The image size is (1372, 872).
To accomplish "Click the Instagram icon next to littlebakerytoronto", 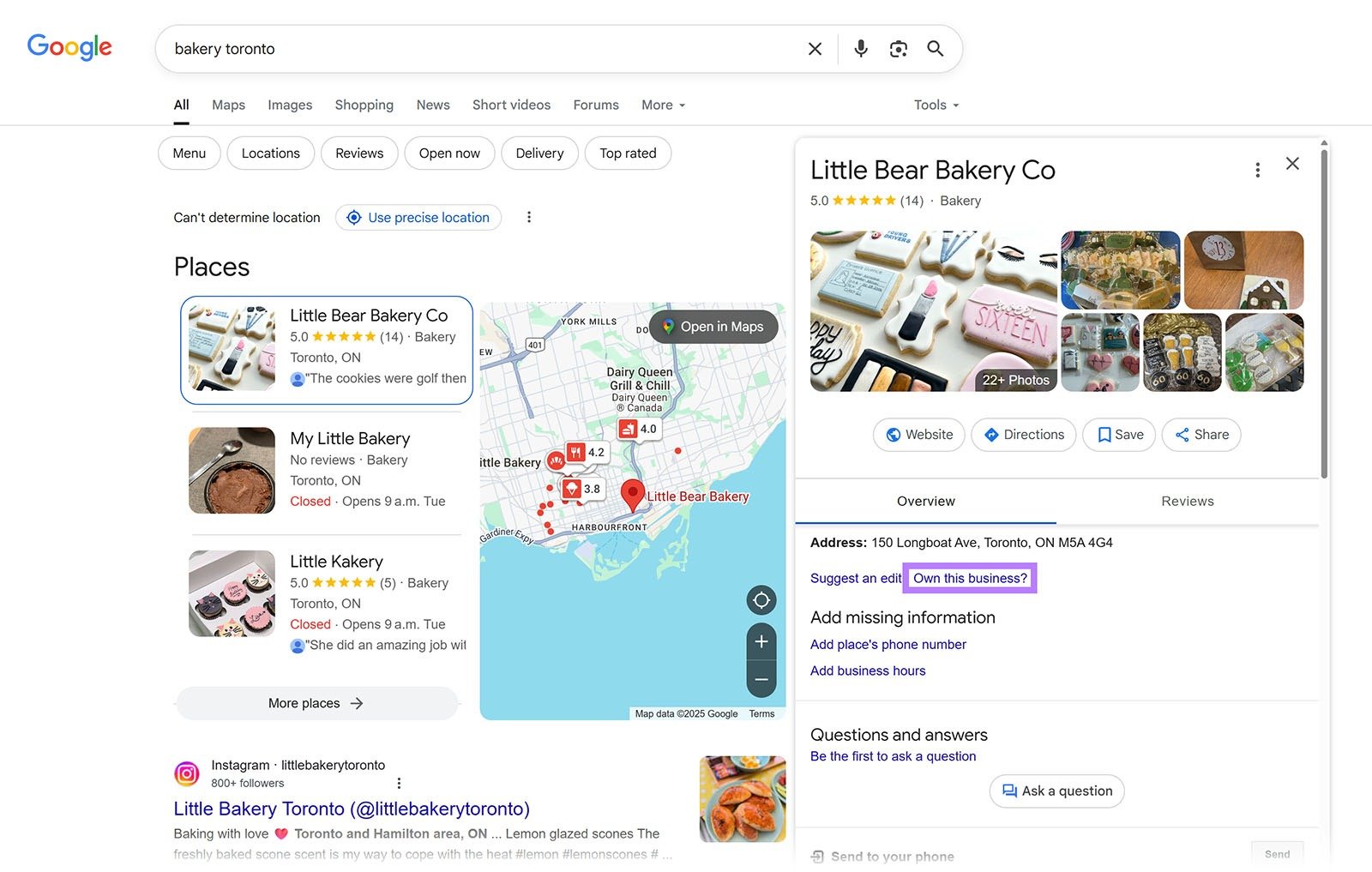I will coord(187,773).
